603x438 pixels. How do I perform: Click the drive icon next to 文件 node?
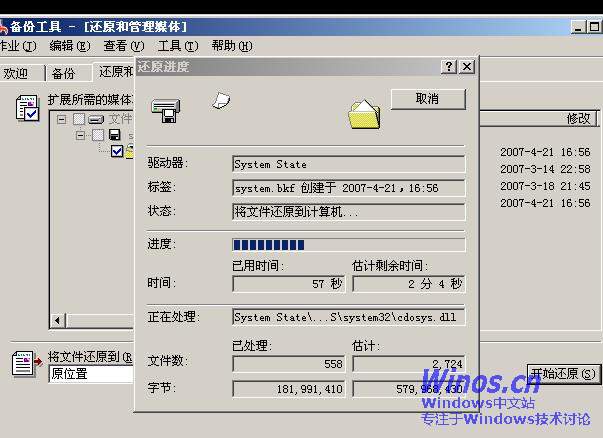96,120
